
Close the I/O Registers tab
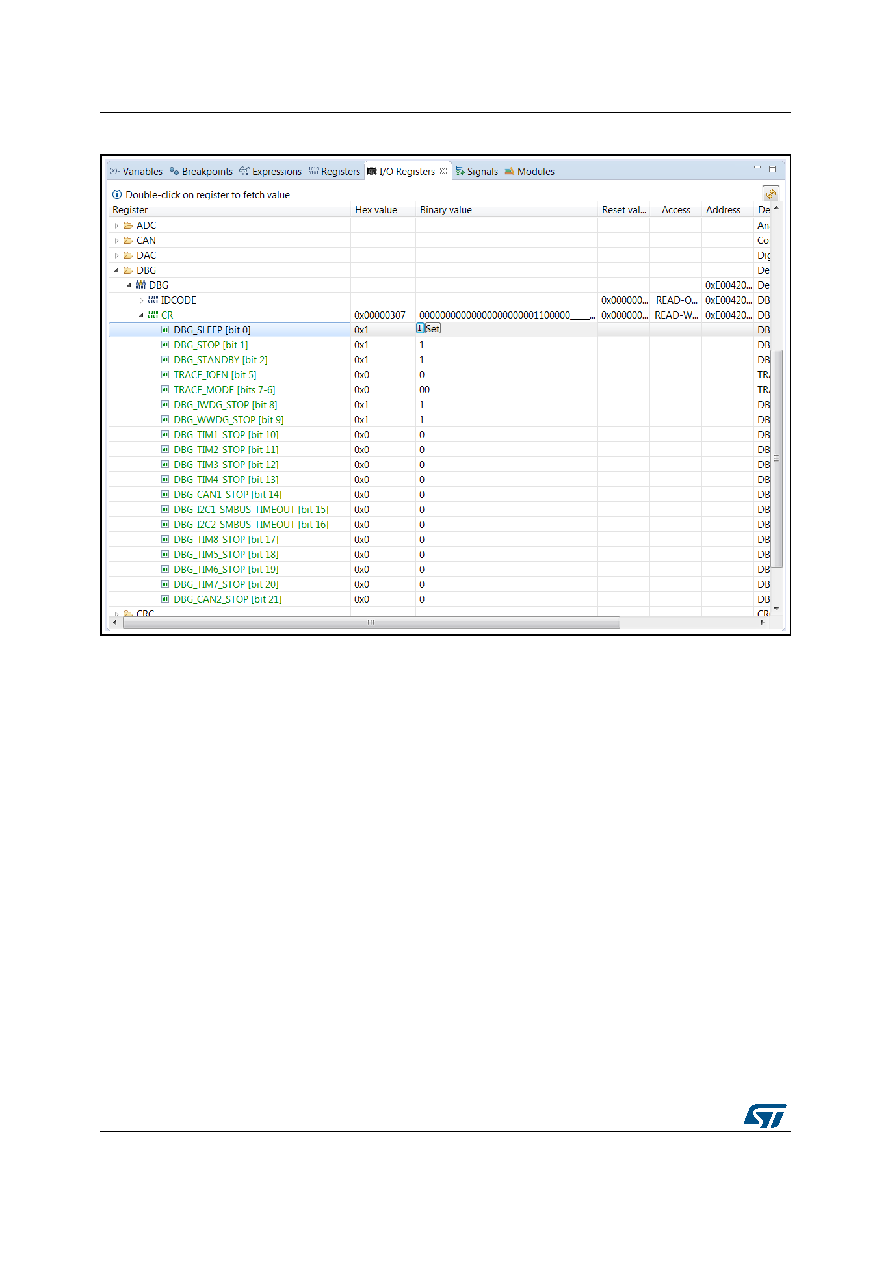443,171
